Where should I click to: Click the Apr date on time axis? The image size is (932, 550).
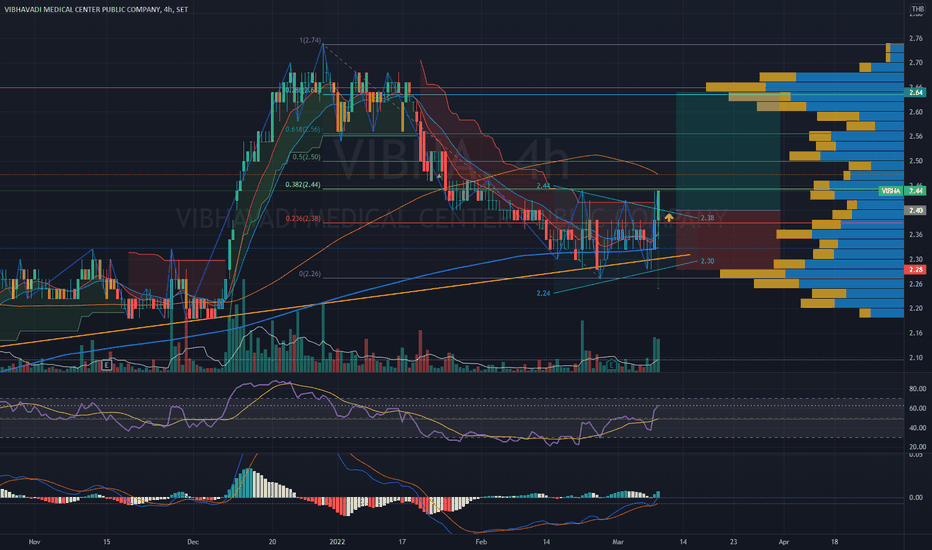tap(784, 542)
